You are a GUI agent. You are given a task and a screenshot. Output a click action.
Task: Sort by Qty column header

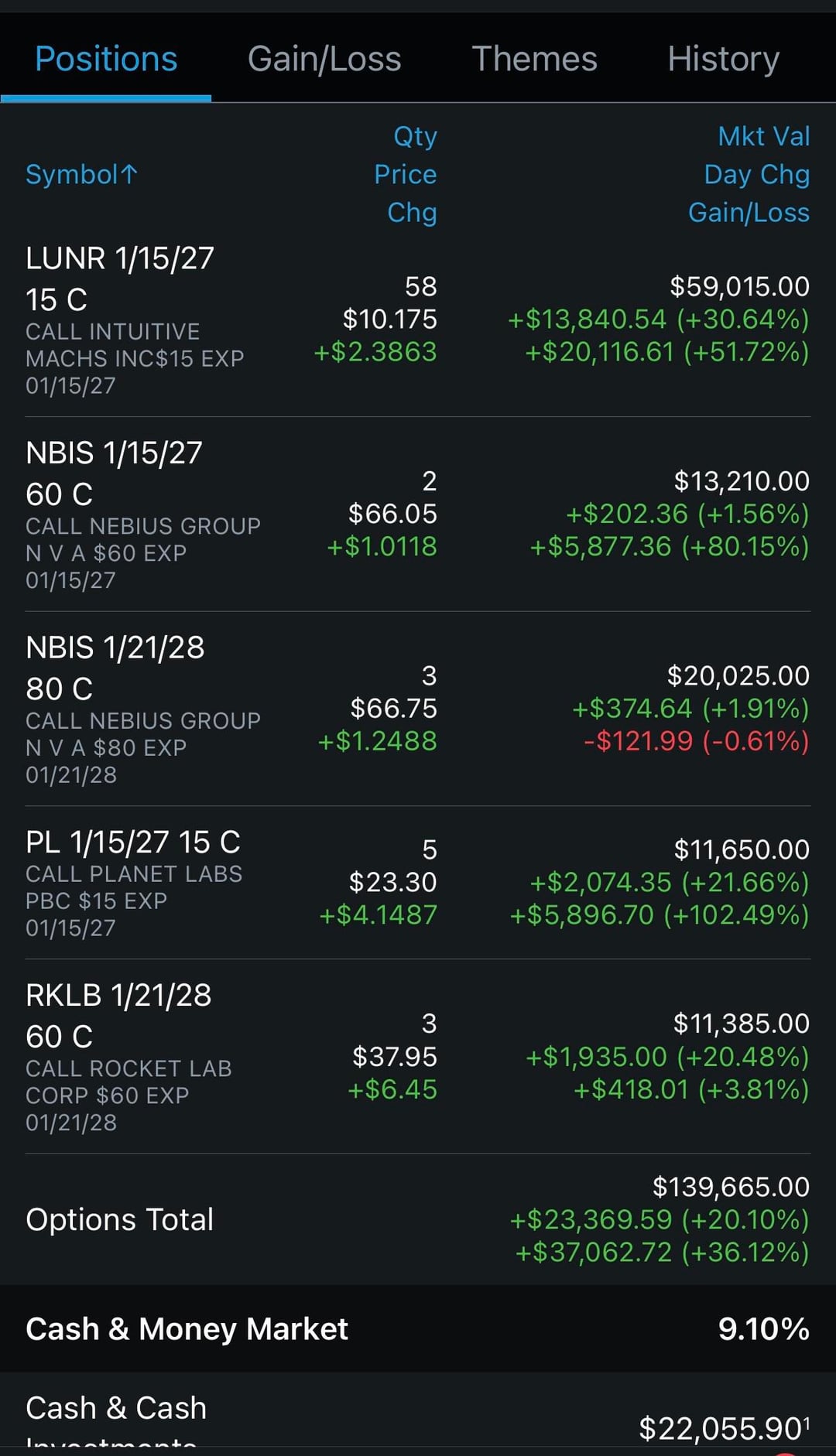415,136
